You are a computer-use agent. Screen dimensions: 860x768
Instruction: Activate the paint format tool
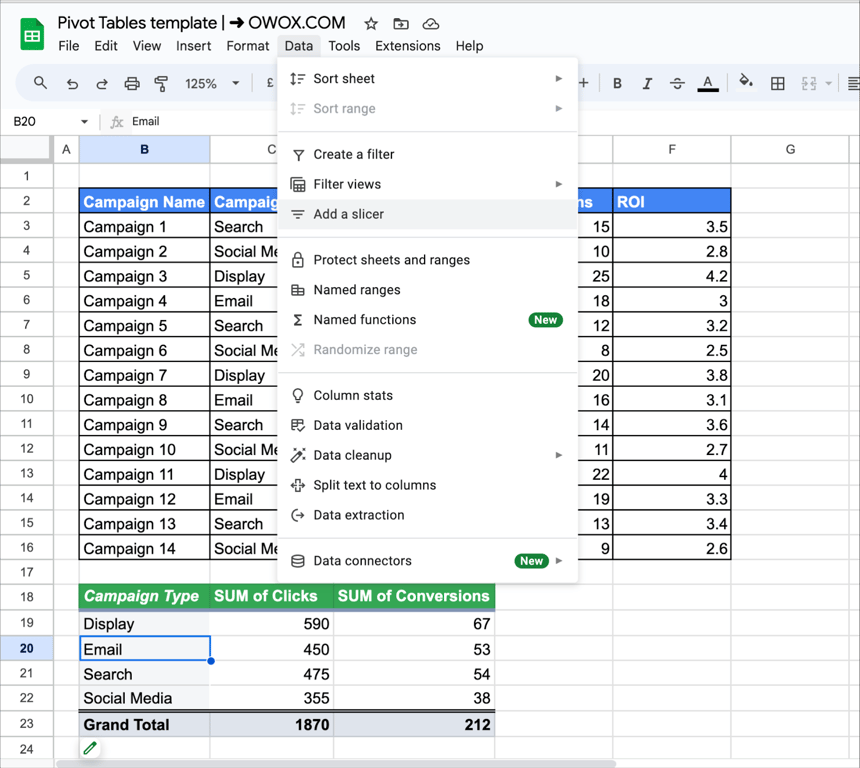[x=161, y=83]
